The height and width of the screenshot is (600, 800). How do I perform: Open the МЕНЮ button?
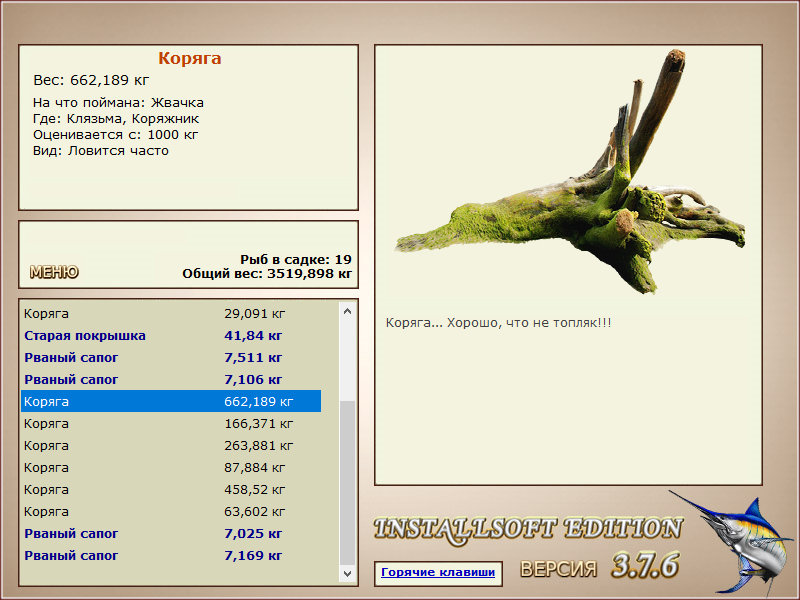[54, 272]
